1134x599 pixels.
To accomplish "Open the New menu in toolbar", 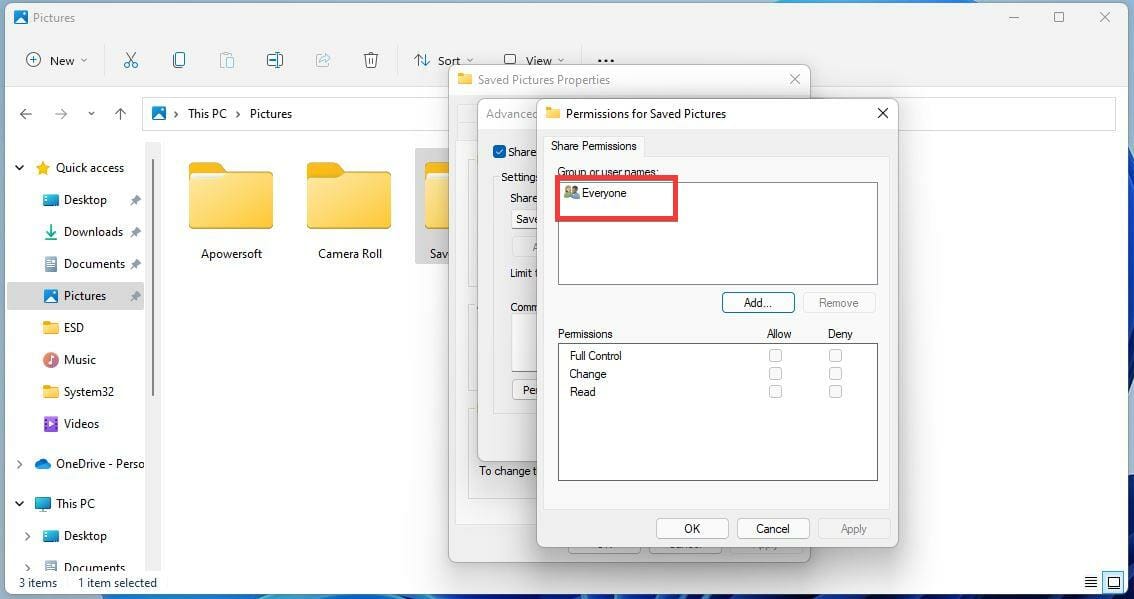I will (56, 61).
